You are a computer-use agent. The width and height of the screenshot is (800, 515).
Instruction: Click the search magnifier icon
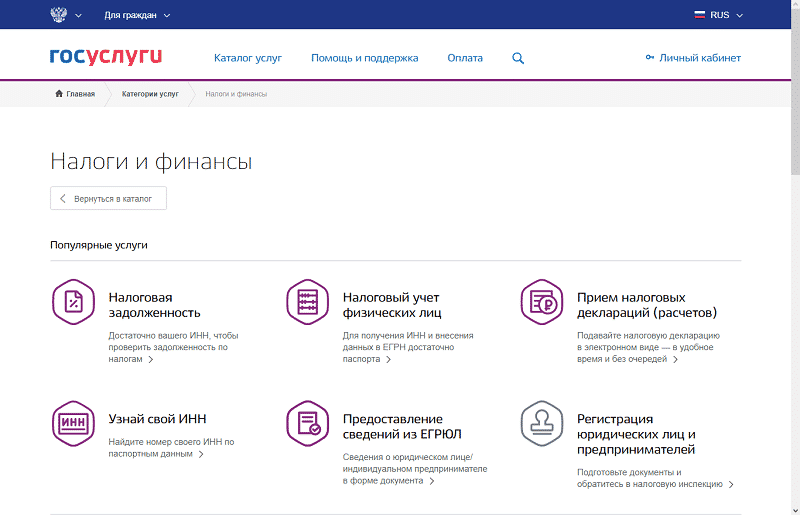point(518,58)
